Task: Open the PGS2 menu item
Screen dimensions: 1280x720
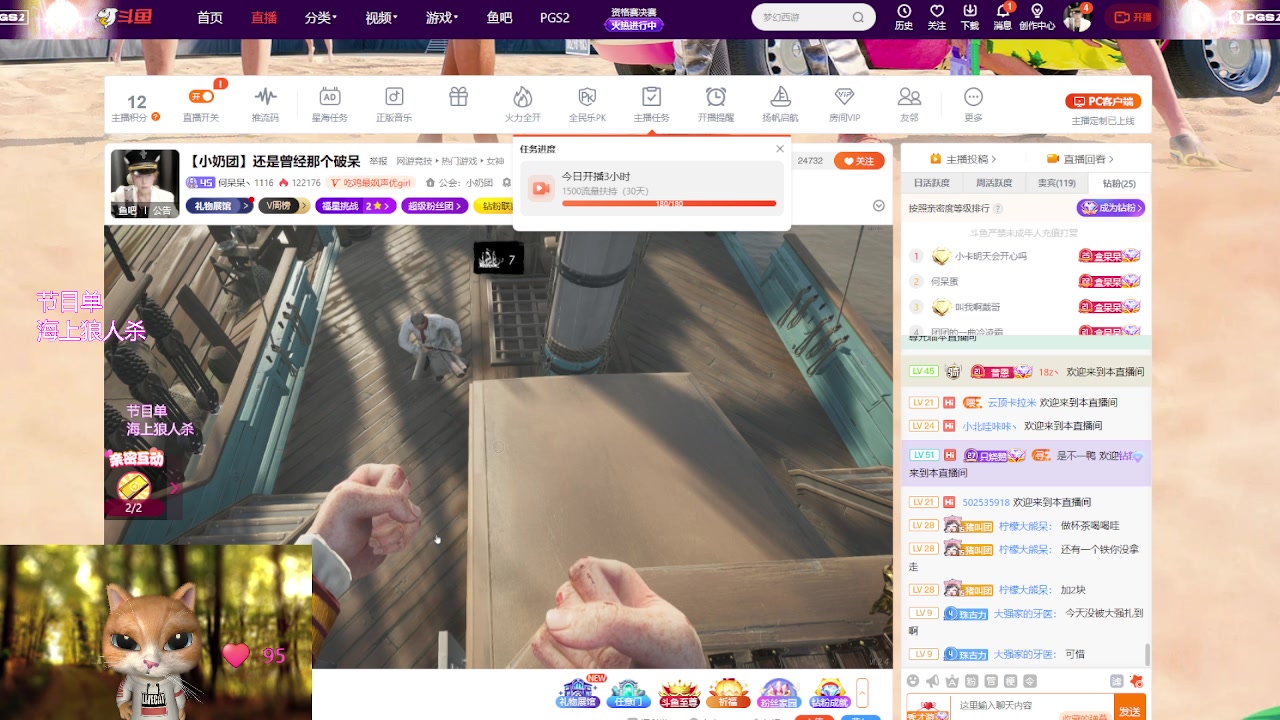Action: 555,18
